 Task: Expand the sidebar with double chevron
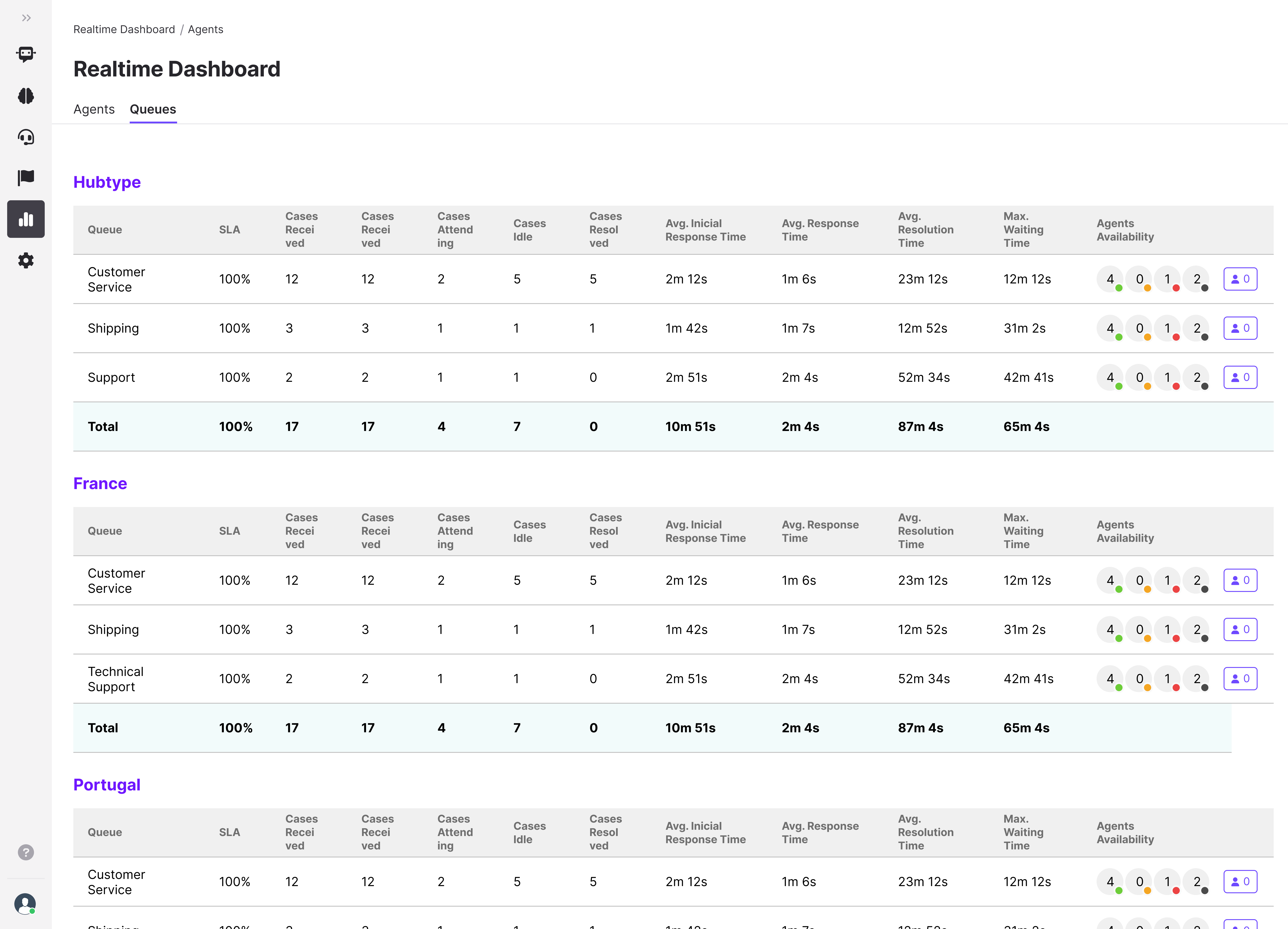26,18
